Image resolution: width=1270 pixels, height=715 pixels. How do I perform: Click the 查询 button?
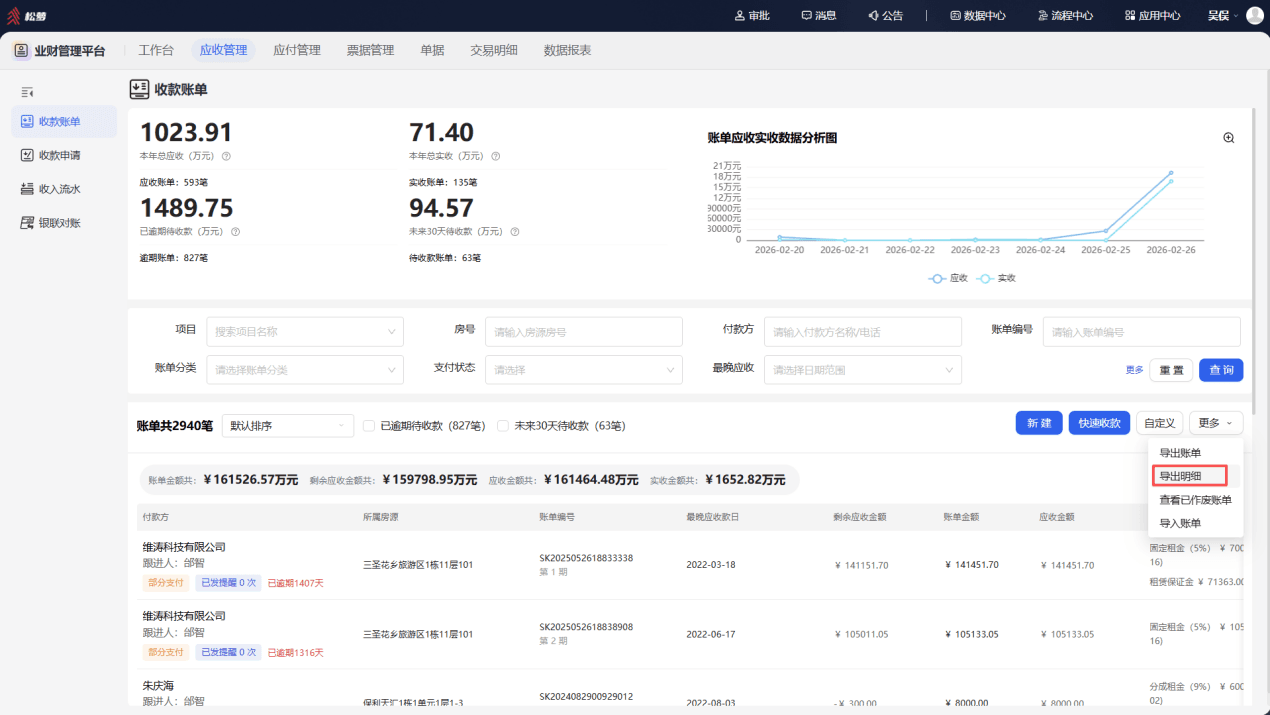(x=1221, y=370)
